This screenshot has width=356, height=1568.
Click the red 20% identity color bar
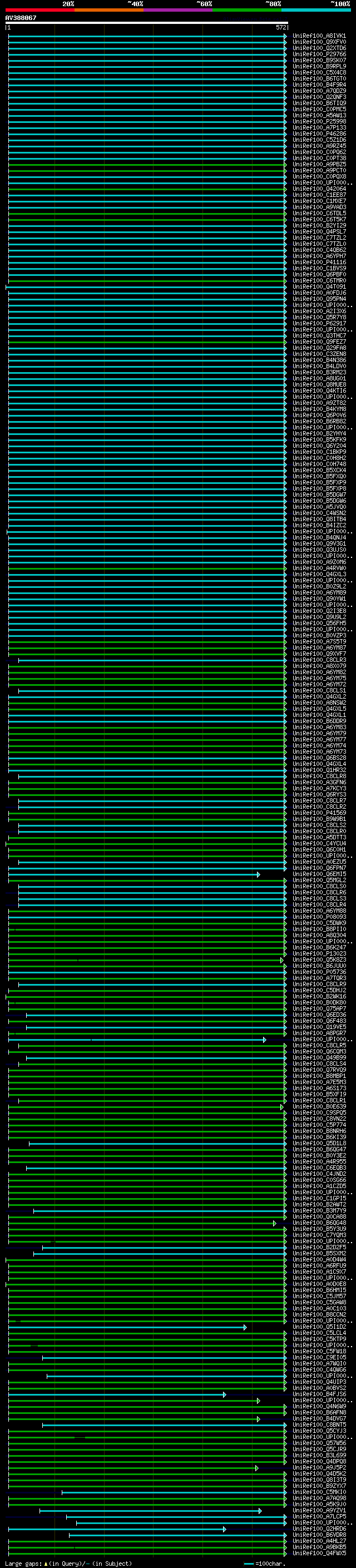point(39,10)
